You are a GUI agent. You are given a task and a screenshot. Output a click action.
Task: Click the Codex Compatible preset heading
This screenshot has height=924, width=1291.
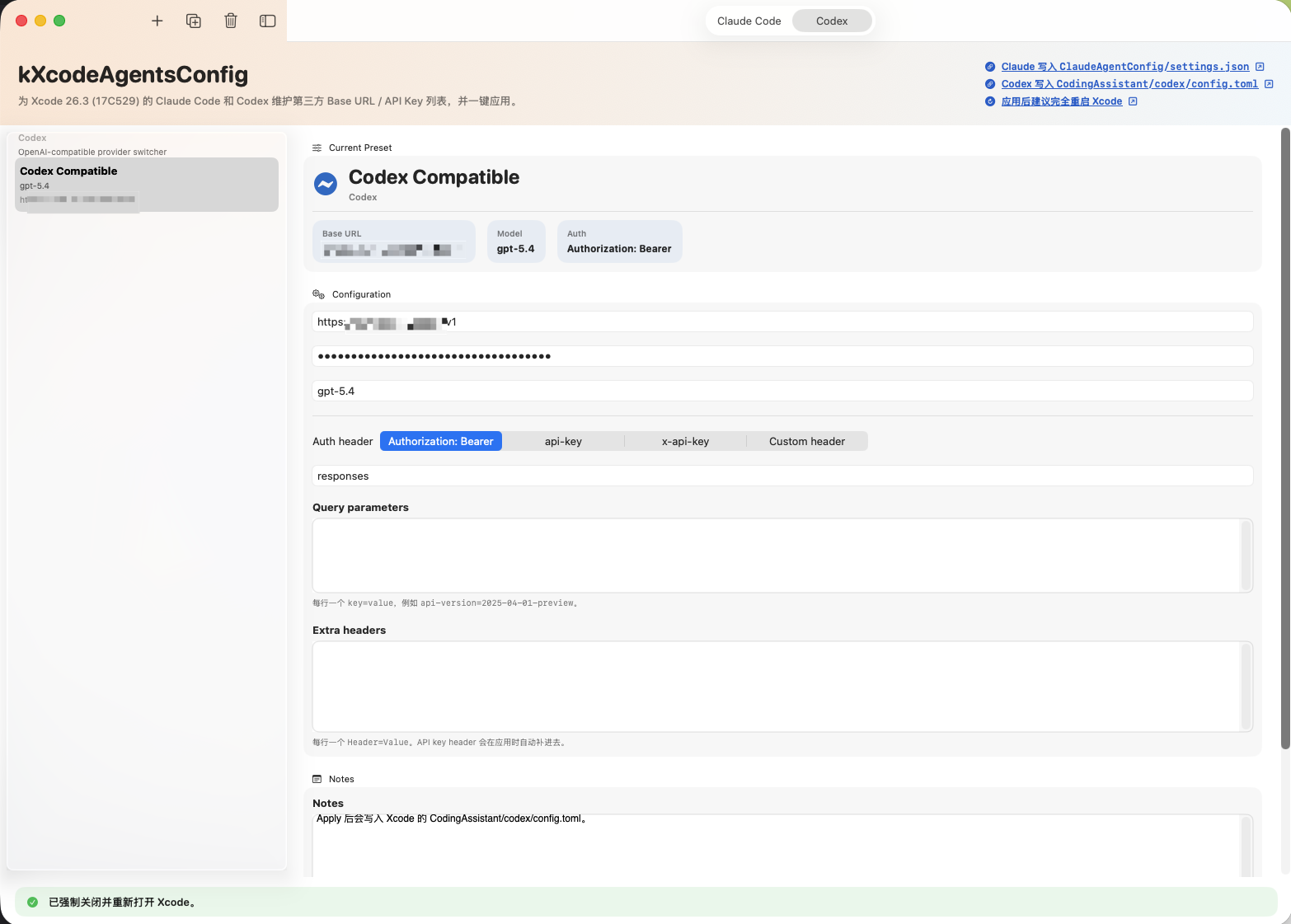[x=434, y=177]
